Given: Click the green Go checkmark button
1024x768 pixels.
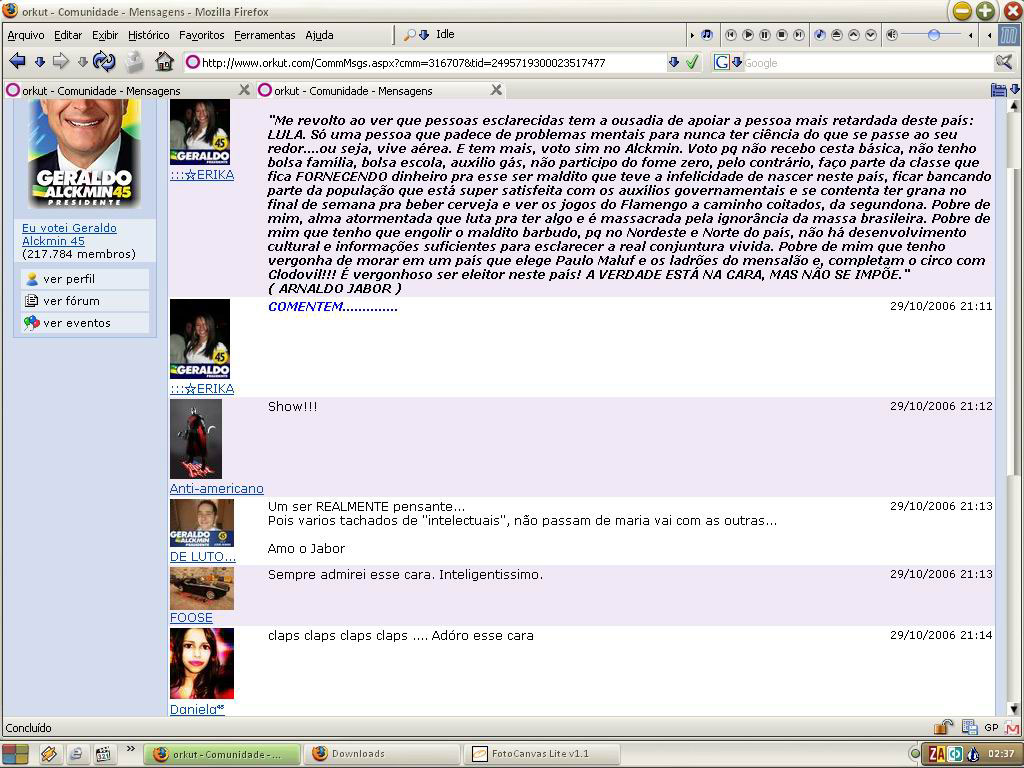Looking at the screenshot, I should 692,62.
